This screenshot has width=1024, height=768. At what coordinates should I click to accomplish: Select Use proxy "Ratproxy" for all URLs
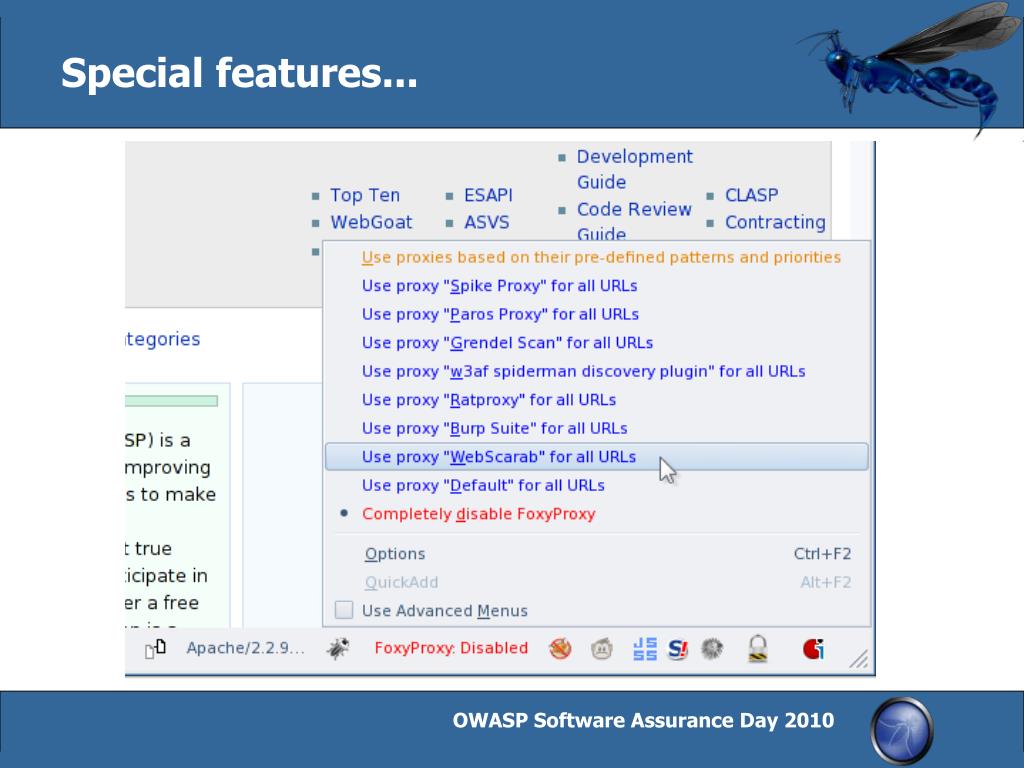click(x=597, y=400)
